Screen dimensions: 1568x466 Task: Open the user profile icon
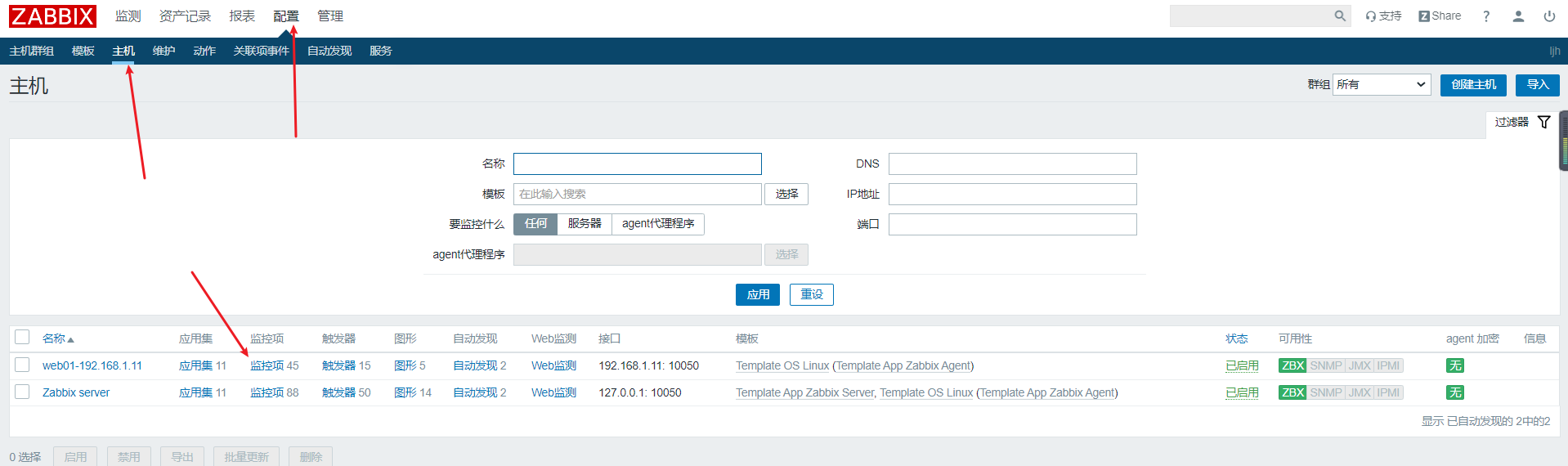(1518, 16)
